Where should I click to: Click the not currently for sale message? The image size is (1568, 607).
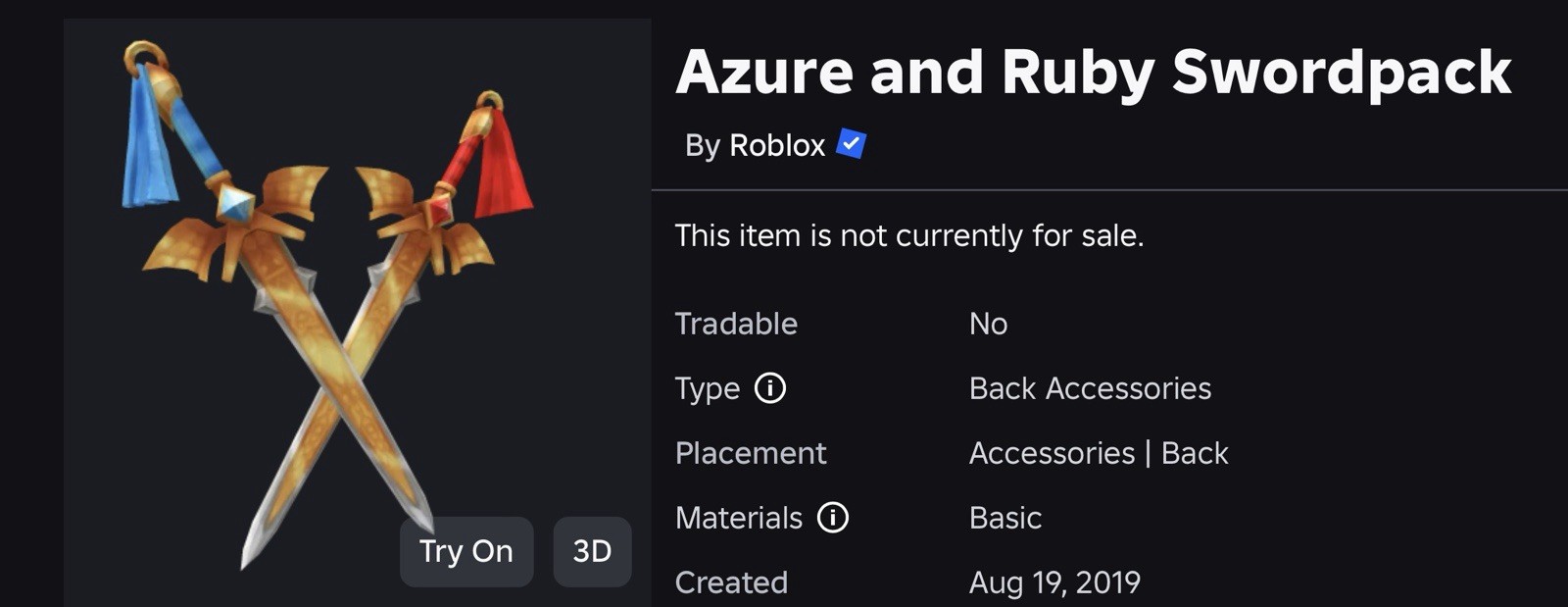tap(909, 235)
